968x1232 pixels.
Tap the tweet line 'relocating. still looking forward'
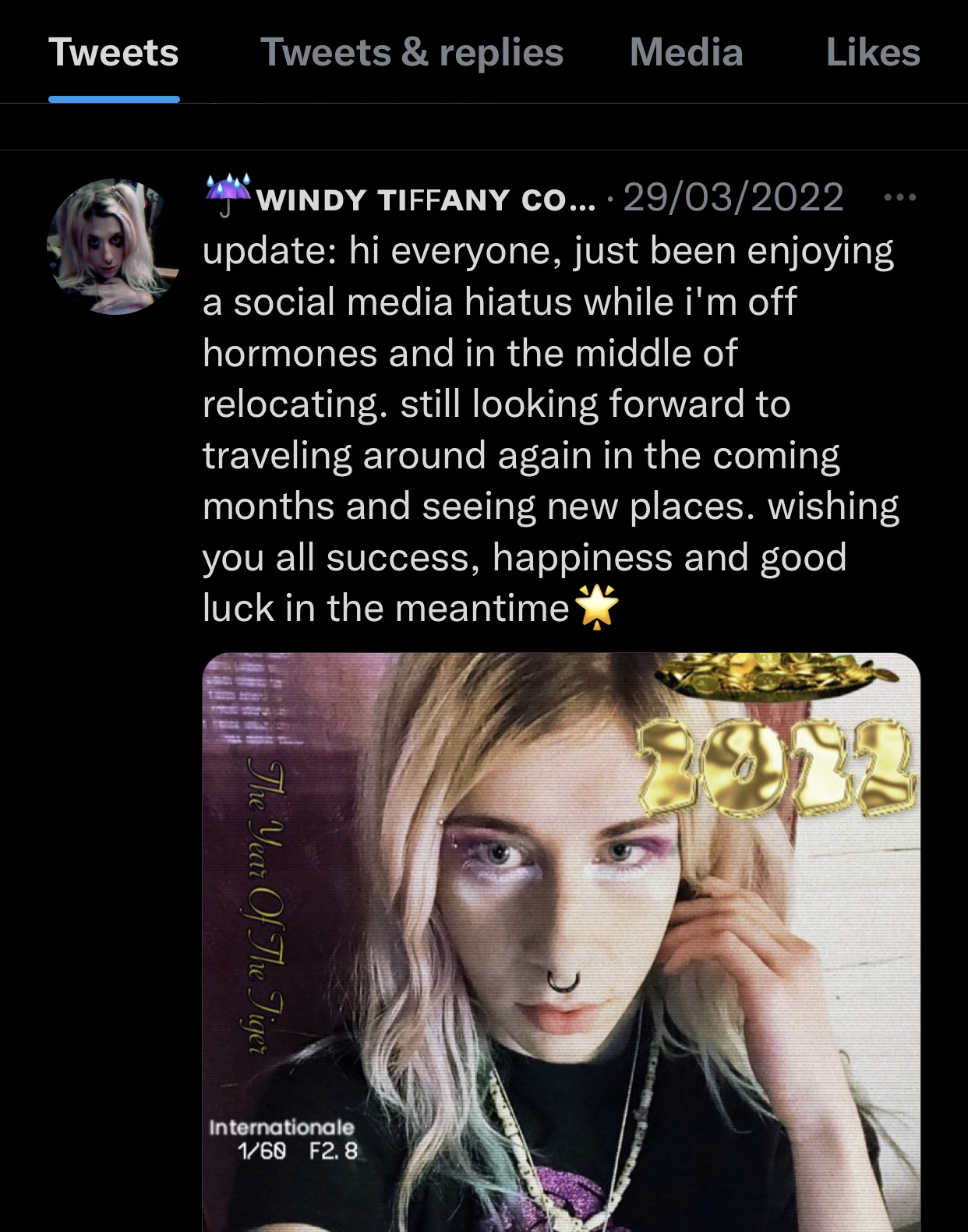[496, 404]
